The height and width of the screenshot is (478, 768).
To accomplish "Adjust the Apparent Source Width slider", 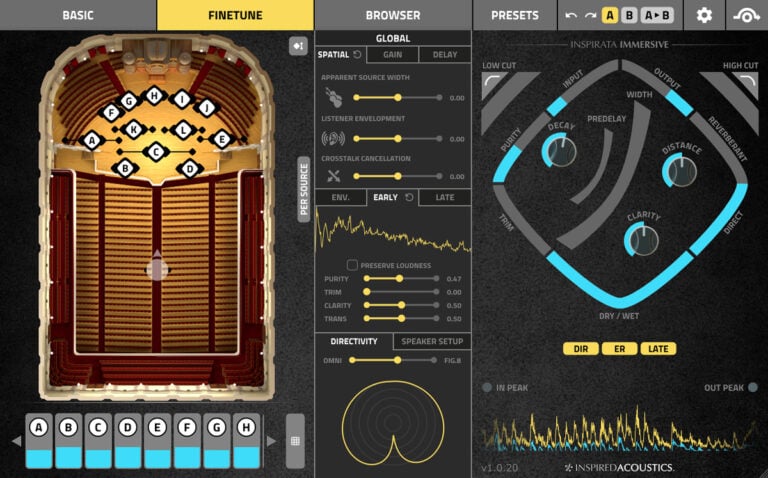I will coord(397,98).
